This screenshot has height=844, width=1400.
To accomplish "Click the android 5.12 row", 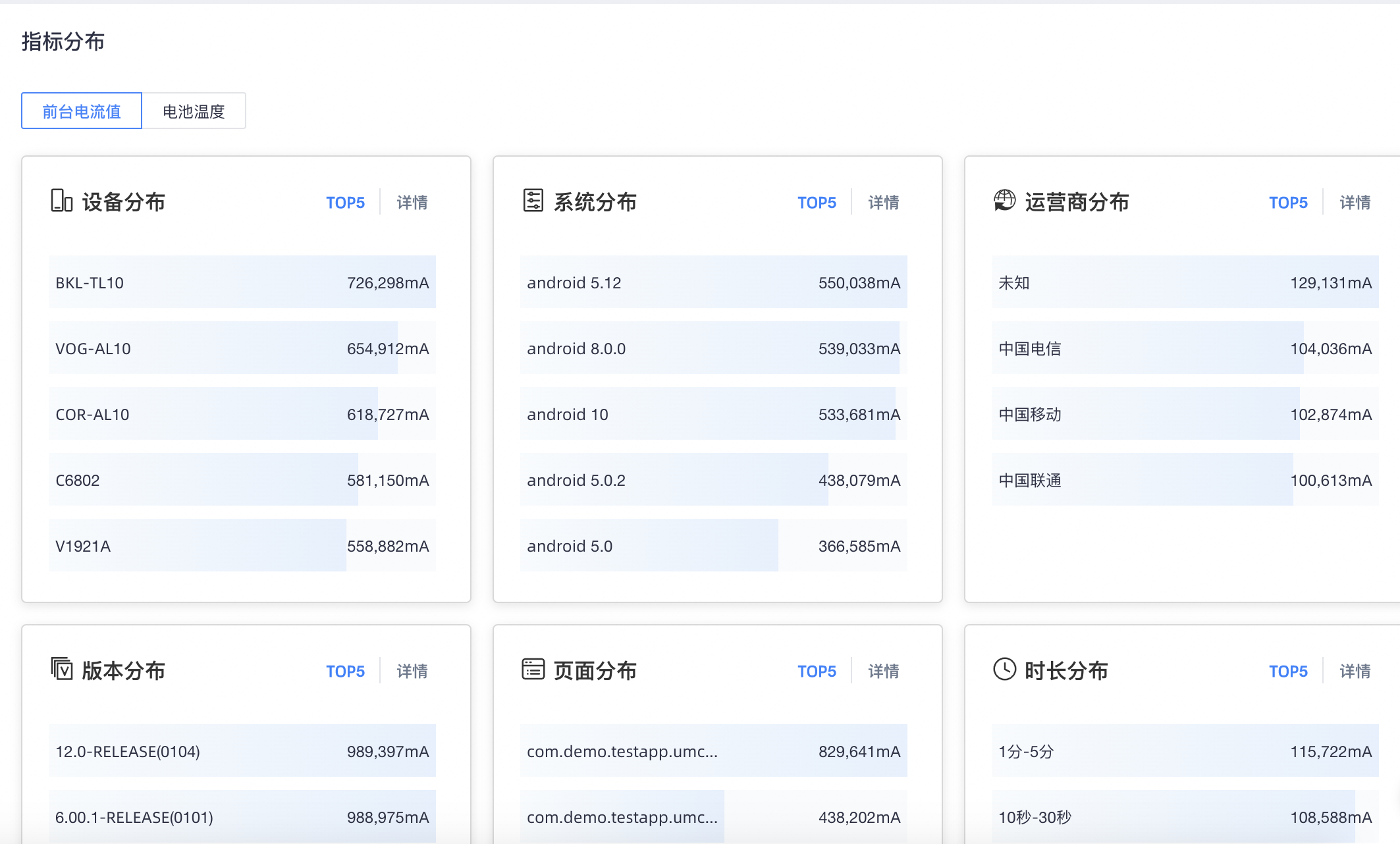I will [x=714, y=282].
